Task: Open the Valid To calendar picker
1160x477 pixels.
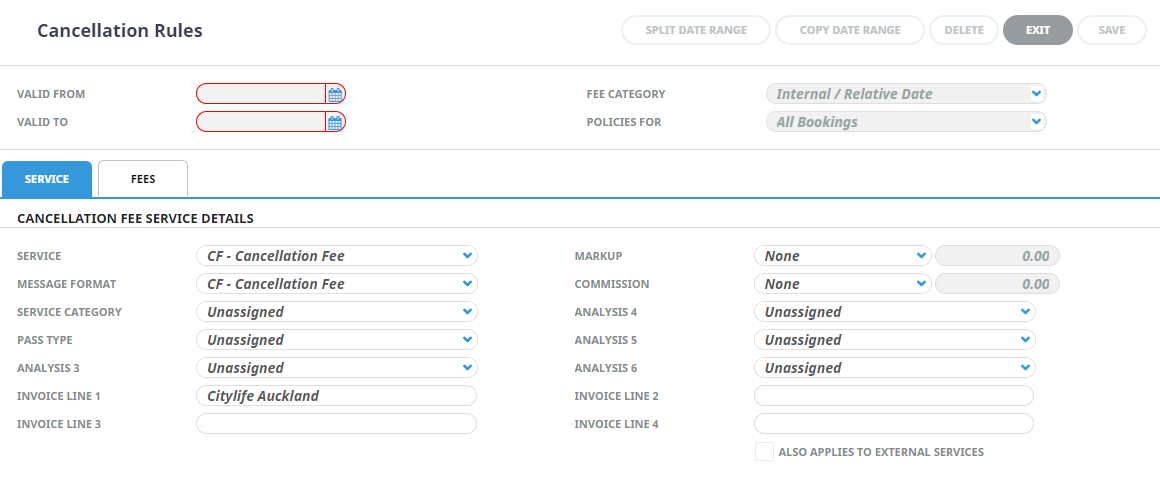Action: click(335, 122)
